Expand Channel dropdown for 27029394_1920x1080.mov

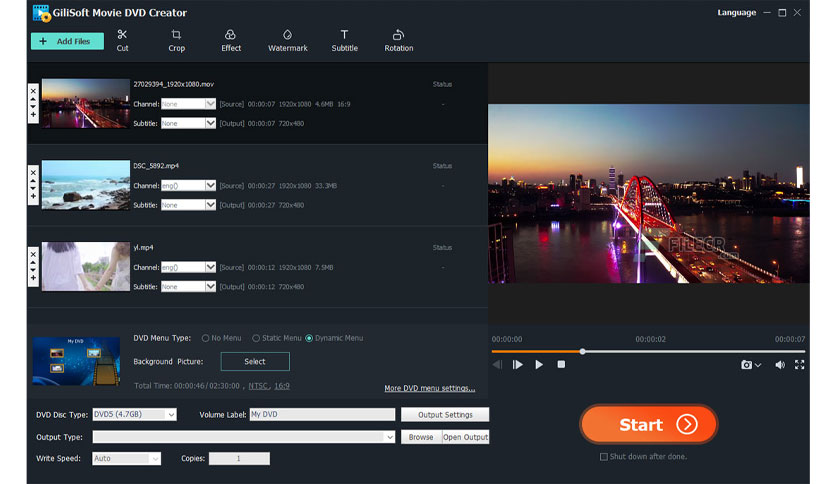pos(210,104)
